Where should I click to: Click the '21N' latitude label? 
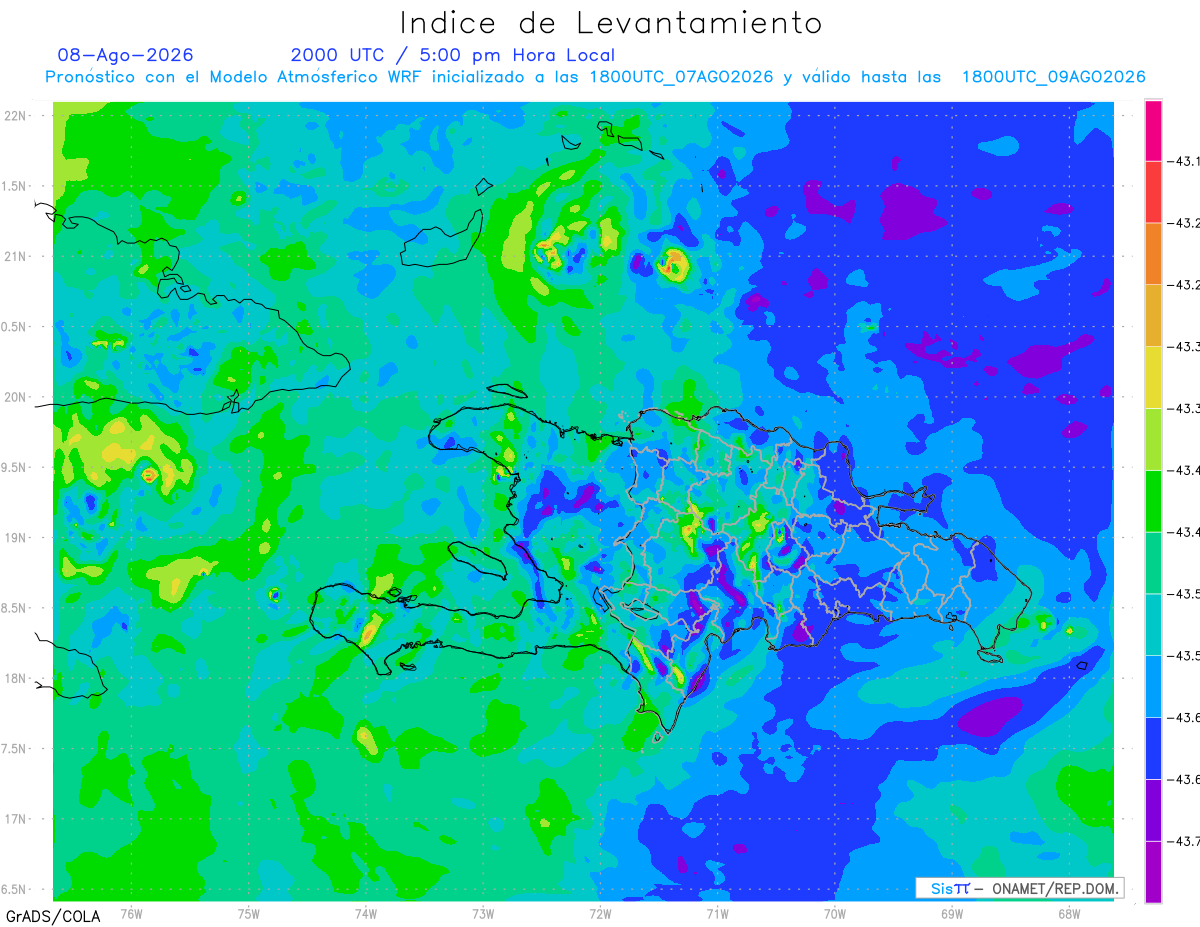tap(16, 257)
